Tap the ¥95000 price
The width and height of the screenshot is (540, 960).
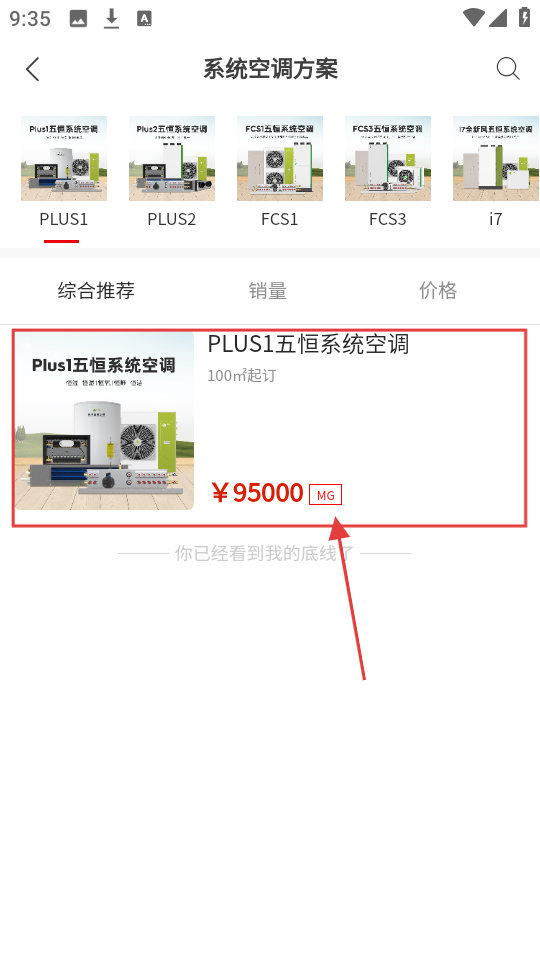pos(257,493)
